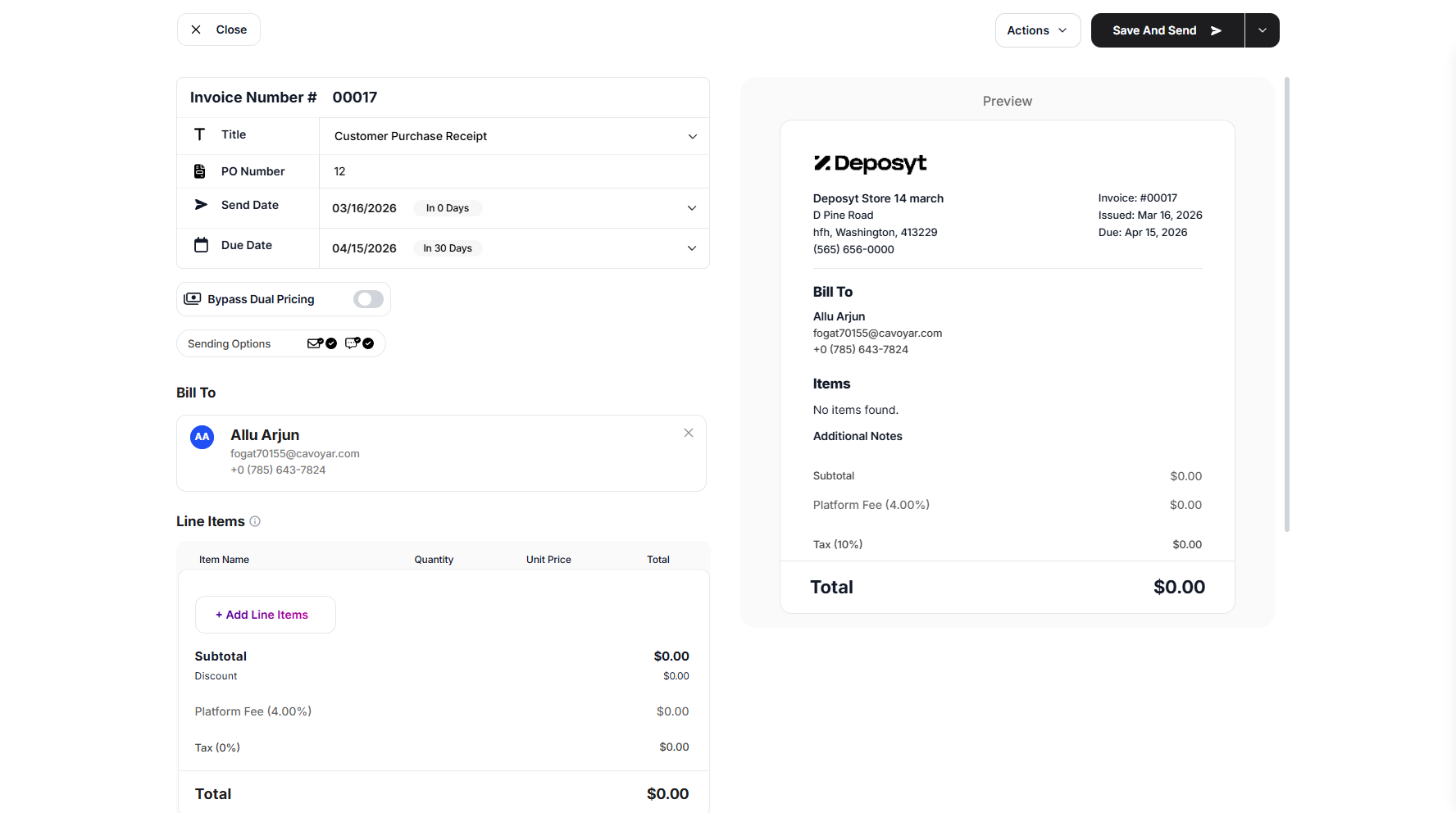Click the In 0 Days badge

[448, 208]
